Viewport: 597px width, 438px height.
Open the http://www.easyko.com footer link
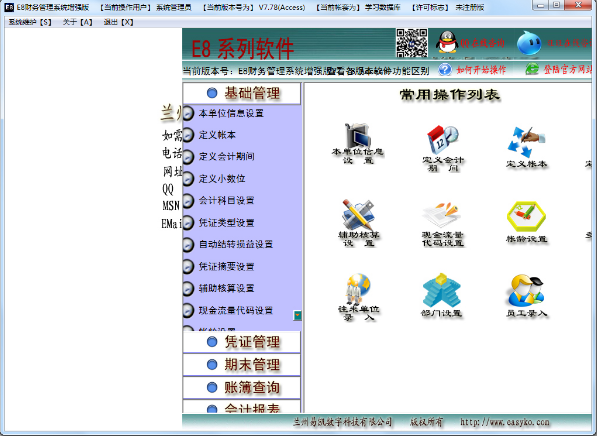click(x=505, y=422)
